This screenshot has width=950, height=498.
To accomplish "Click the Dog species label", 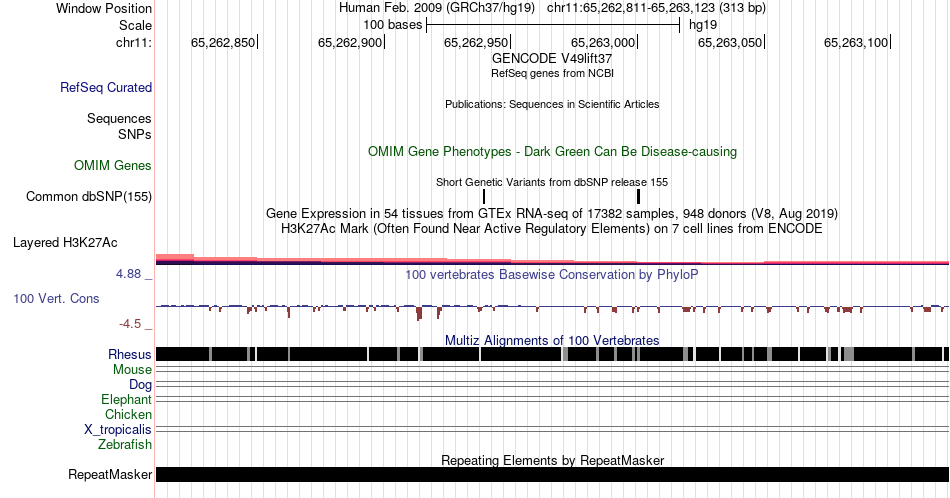I will pyautogui.click(x=140, y=385).
